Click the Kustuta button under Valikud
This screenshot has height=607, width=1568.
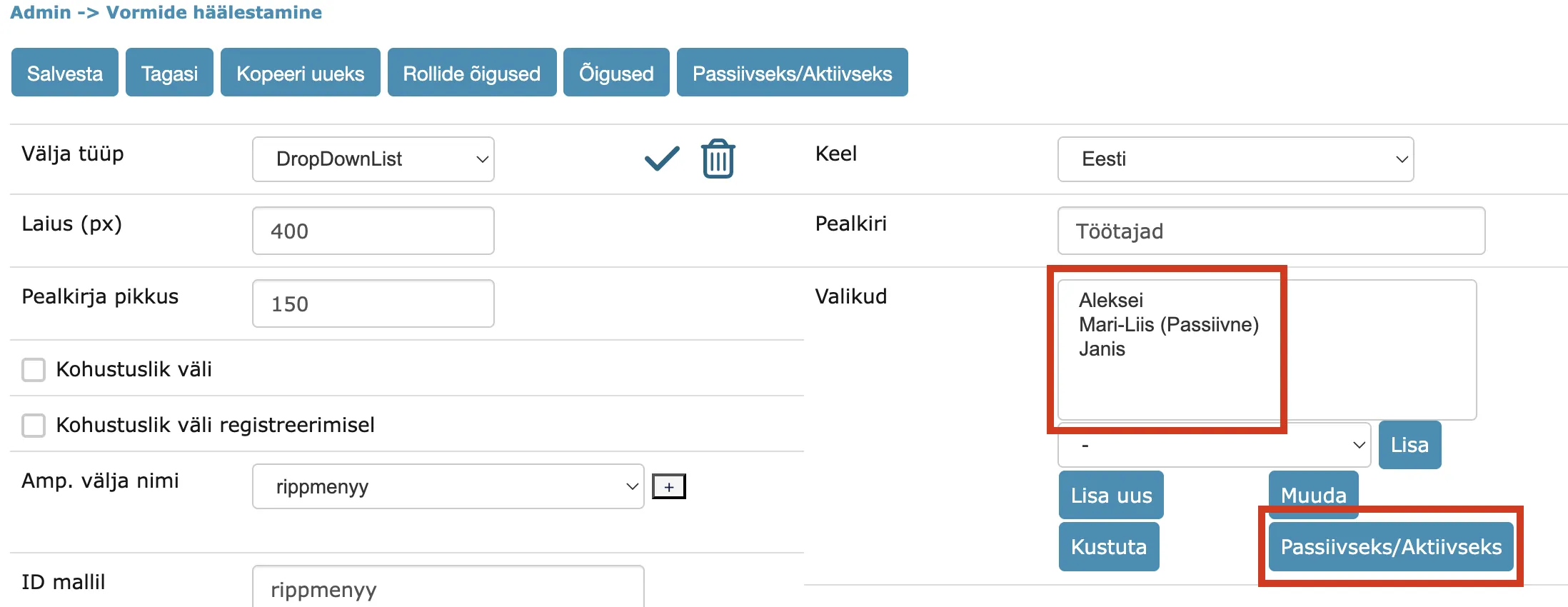1109,547
